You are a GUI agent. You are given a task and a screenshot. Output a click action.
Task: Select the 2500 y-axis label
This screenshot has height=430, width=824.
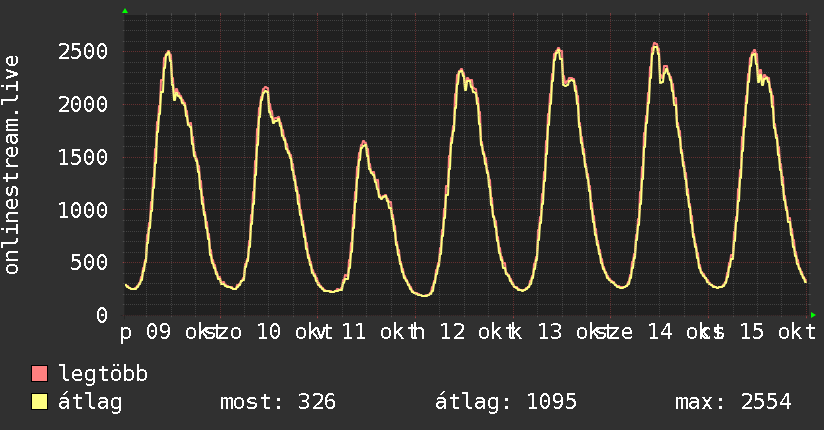click(83, 52)
